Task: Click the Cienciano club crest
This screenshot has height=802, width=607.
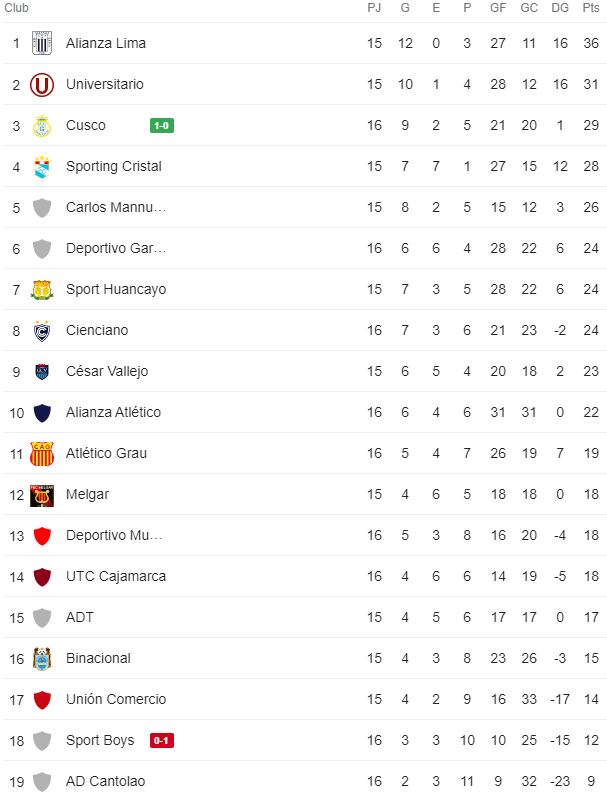Action: (42, 331)
